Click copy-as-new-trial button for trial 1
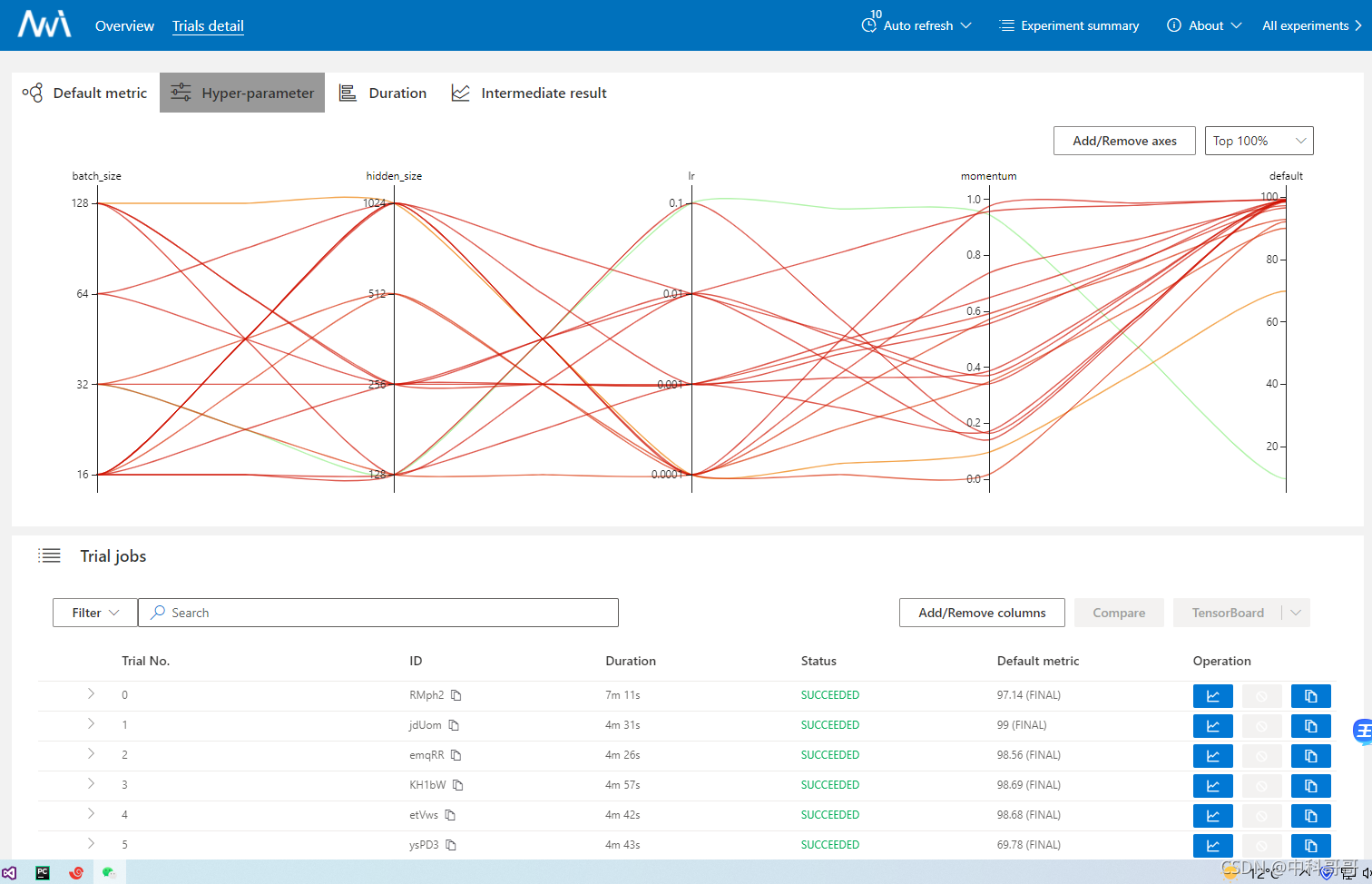 pos(1310,726)
